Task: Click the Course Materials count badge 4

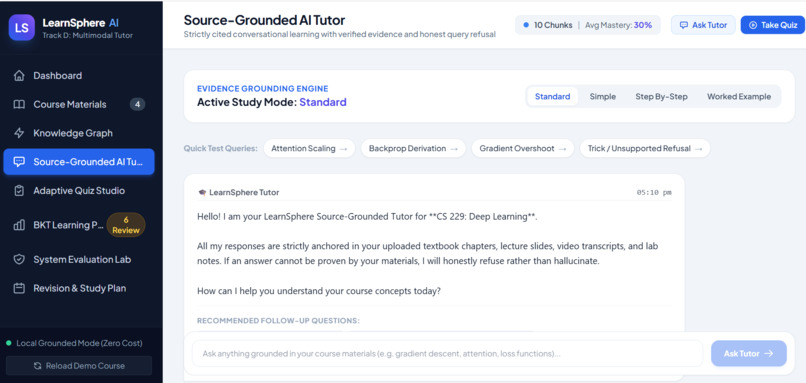Action: [x=137, y=104]
